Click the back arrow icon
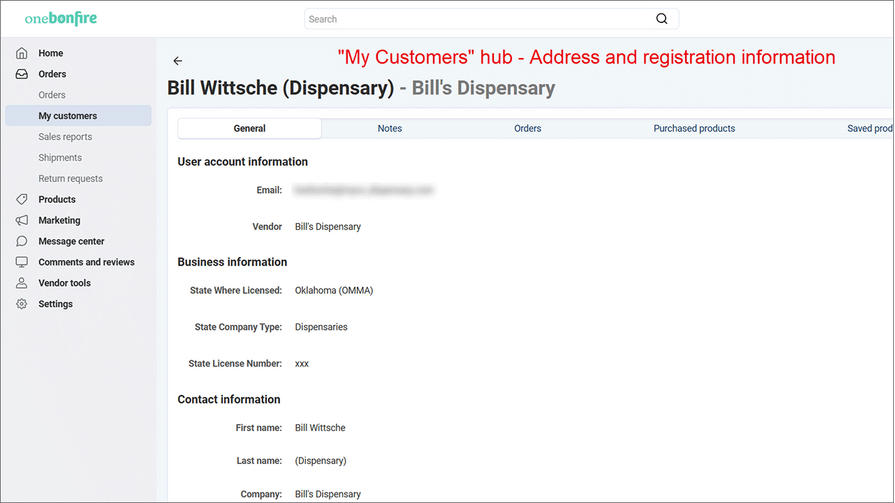Viewport: 895px width, 503px height. coord(178,61)
